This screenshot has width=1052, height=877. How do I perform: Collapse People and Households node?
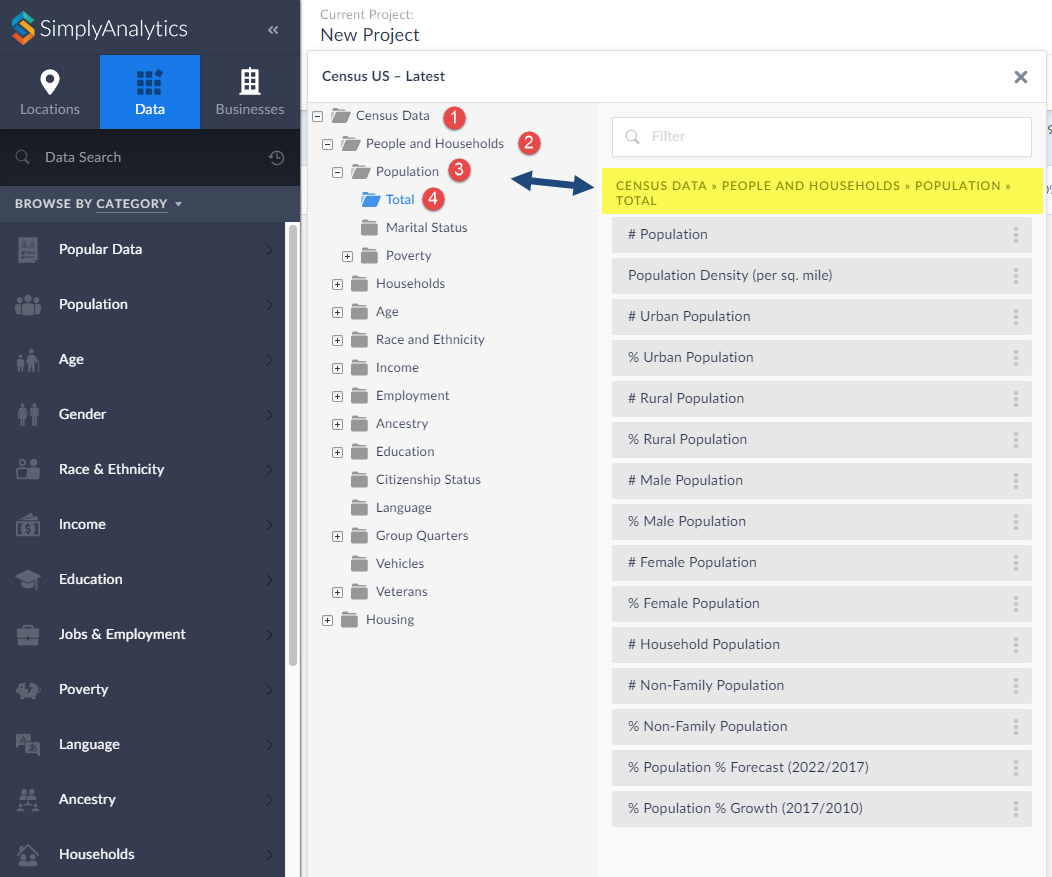point(327,144)
